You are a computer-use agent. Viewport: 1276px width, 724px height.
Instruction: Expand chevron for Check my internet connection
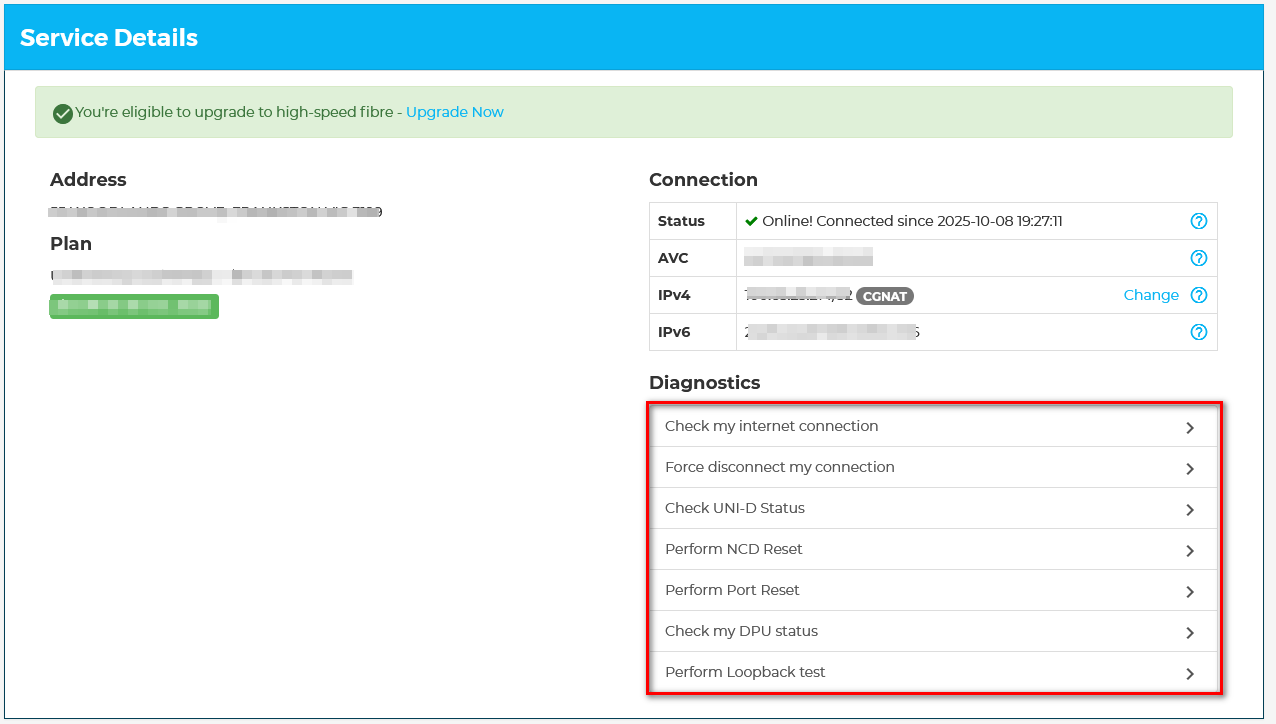pyautogui.click(x=1190, y=427)
